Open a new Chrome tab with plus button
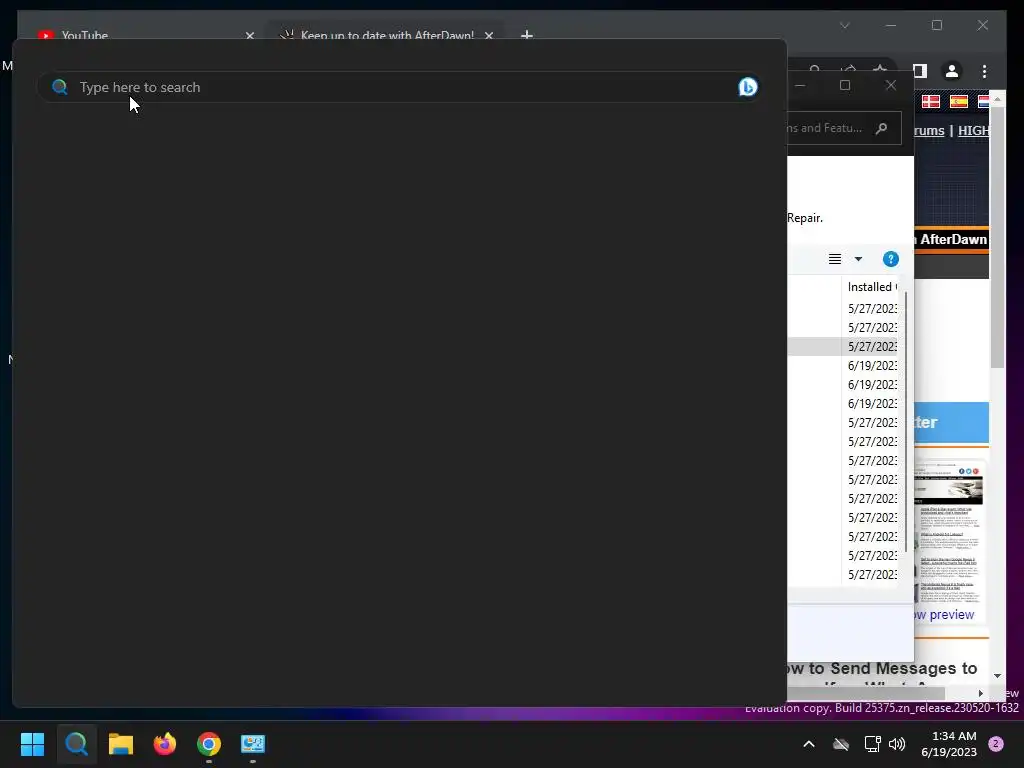 pyautogui.click(x=526, y=35)
